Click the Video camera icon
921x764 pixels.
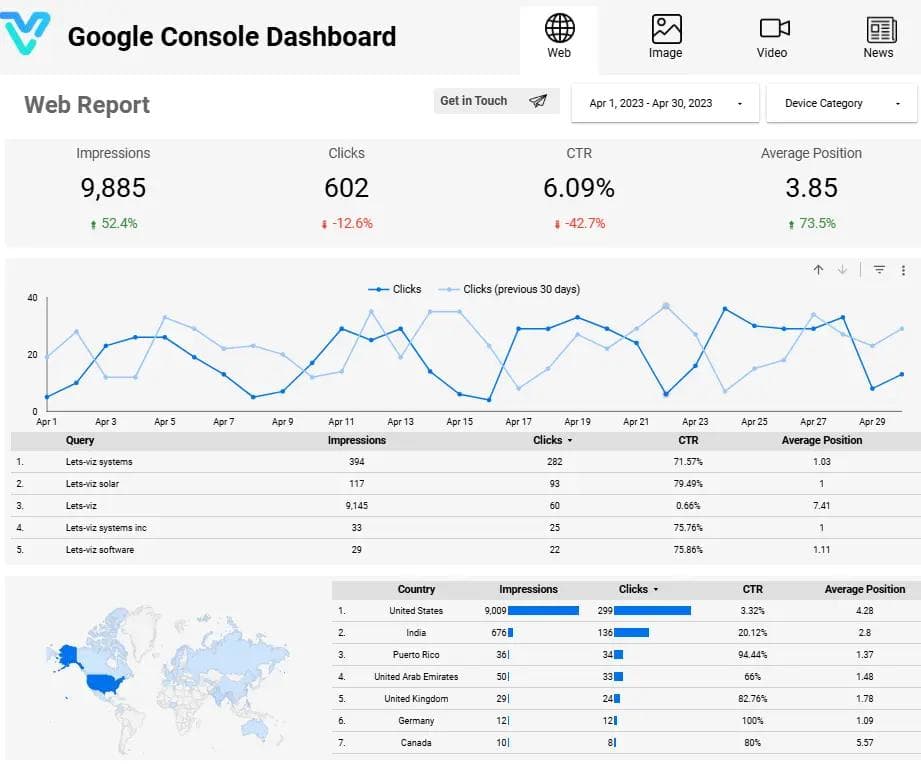tap(772, 29)
